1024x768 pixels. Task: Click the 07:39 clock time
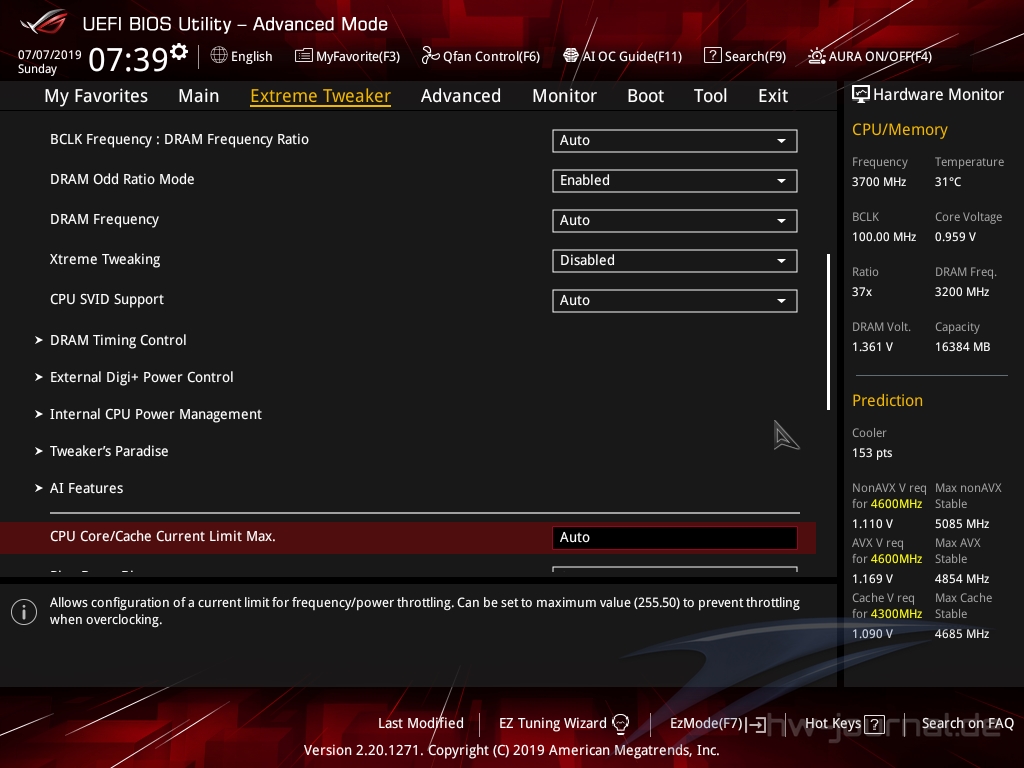click(x=129, y=59)
